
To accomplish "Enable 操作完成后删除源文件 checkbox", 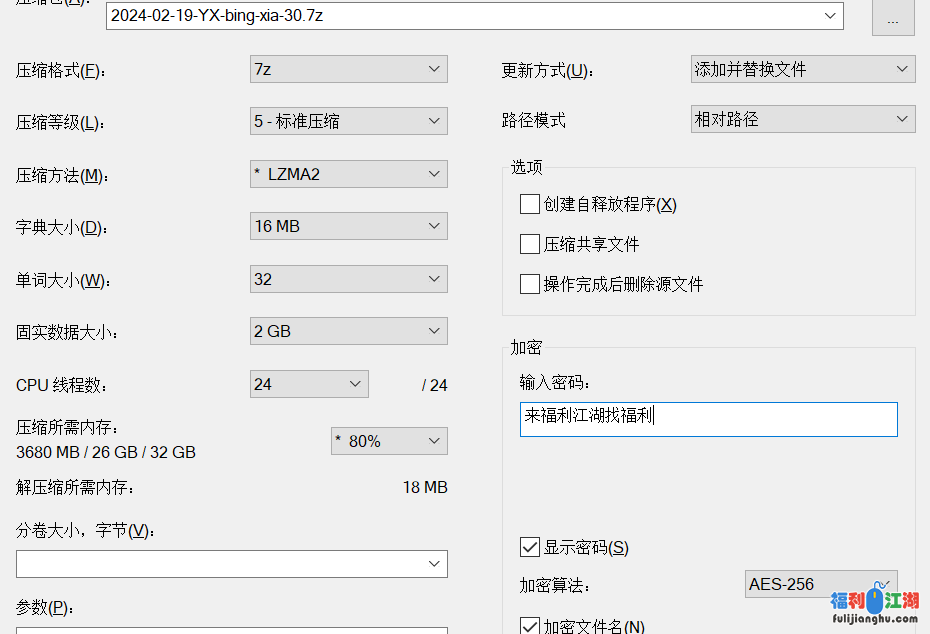I will coord(530,284).
